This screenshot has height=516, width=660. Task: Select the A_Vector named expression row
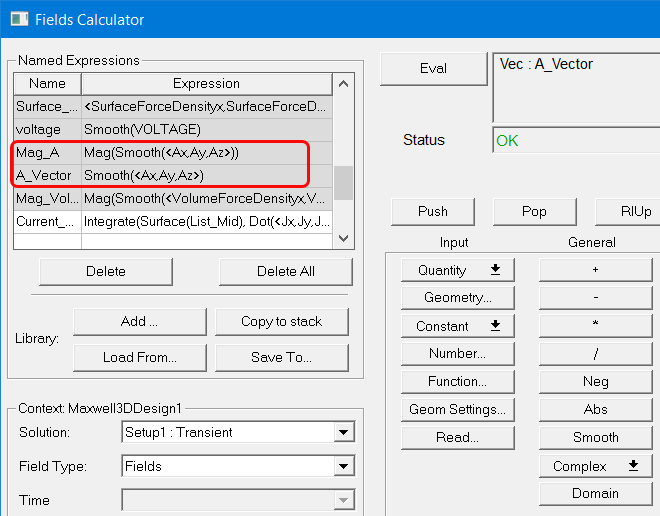pos(173,175)
